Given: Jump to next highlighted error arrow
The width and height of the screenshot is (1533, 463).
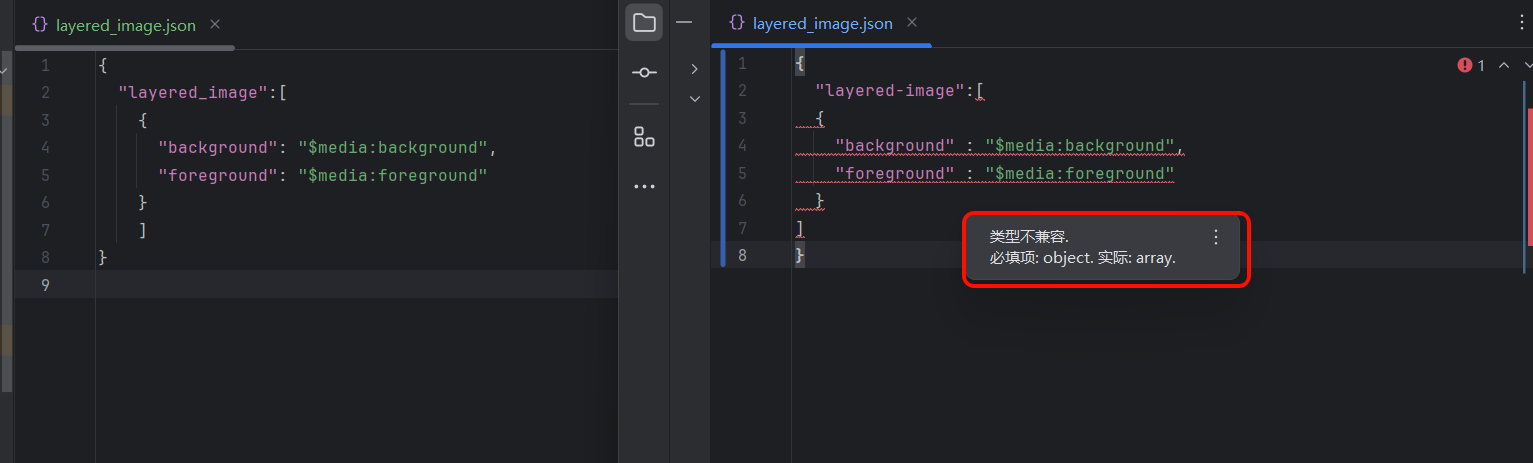Looking at the screenshot, I should pyautogui.click(x=1523, y=66).
